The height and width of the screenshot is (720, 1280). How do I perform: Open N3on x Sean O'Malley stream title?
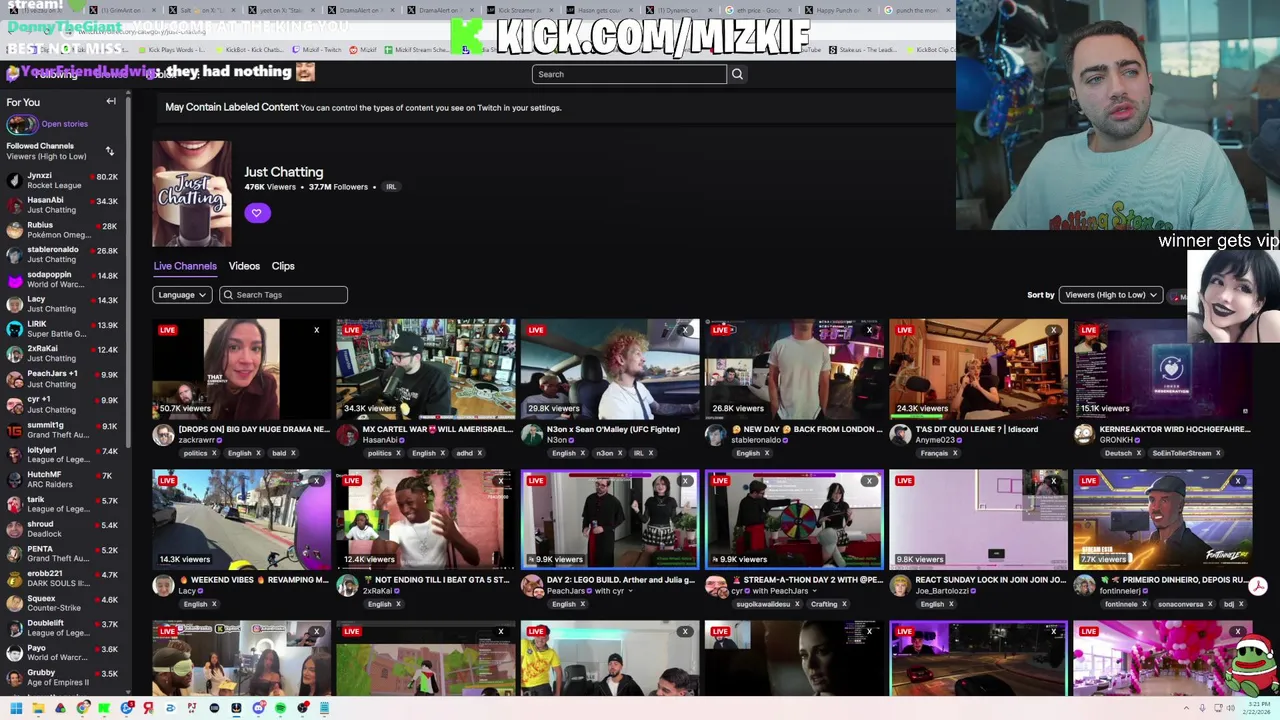point(613,429)
